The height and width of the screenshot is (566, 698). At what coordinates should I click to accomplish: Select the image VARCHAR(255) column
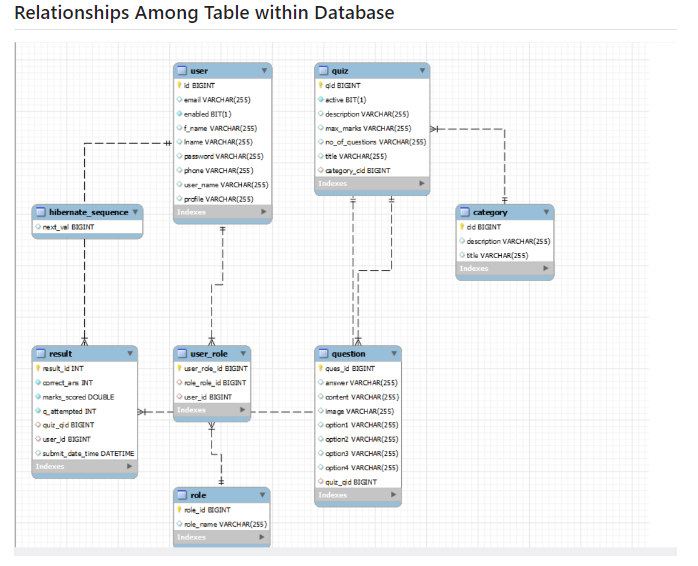[x=358, y=411]
